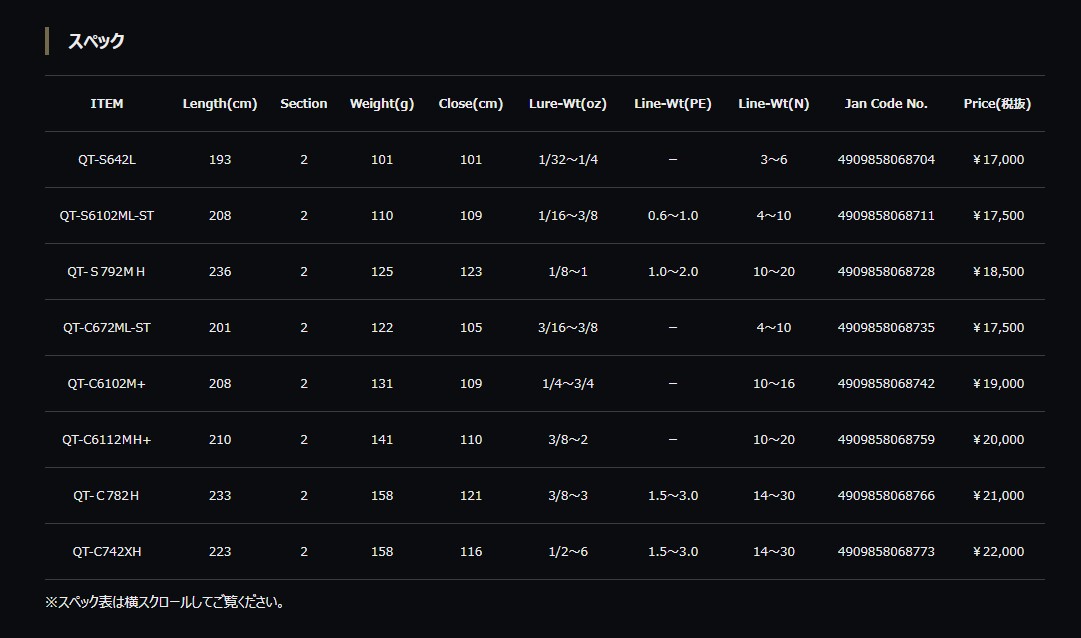Viewport: 1081px width, 638px height.
Task: Select the QT-C672ML-ST model cell
Action: click(107, 328)
